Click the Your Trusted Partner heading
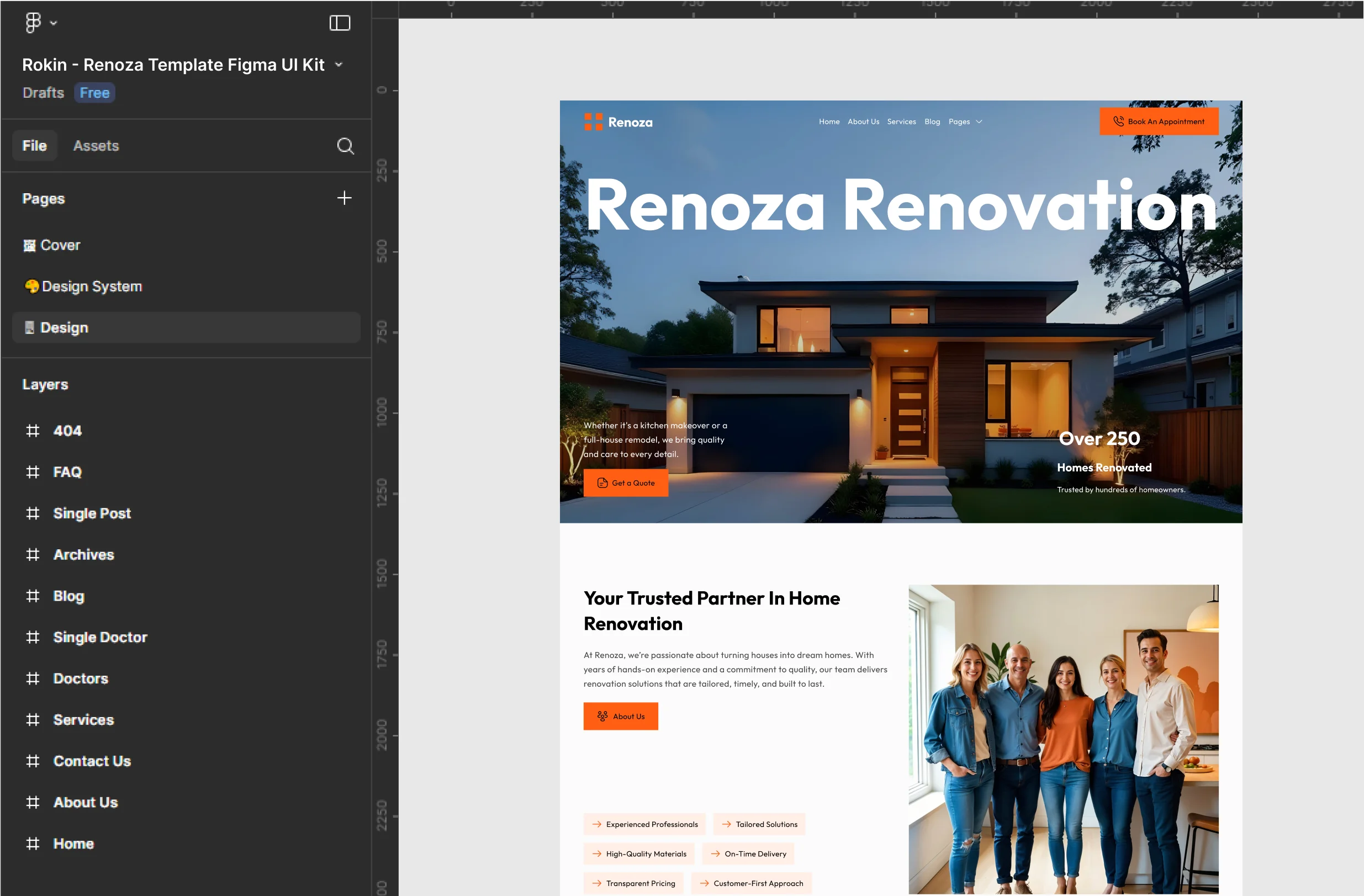Screen dimensions: 1364x896 (x=712, y=611)
